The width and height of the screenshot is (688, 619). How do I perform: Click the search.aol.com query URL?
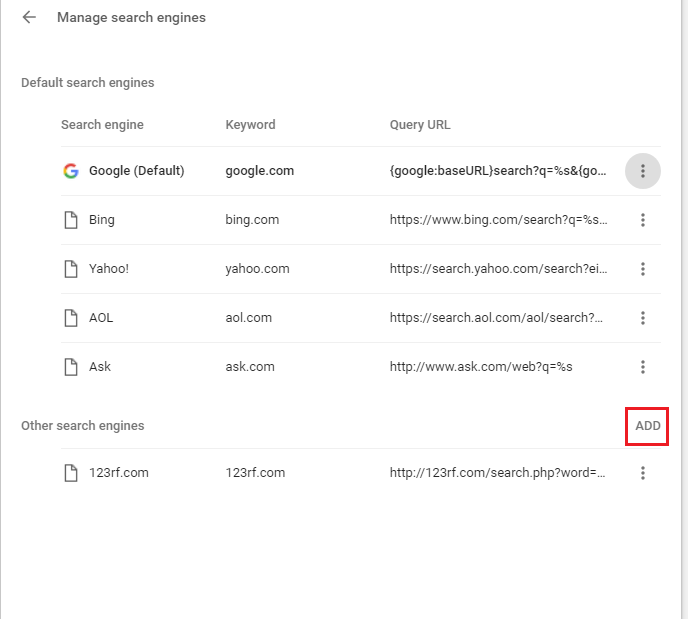pos(496,318)
